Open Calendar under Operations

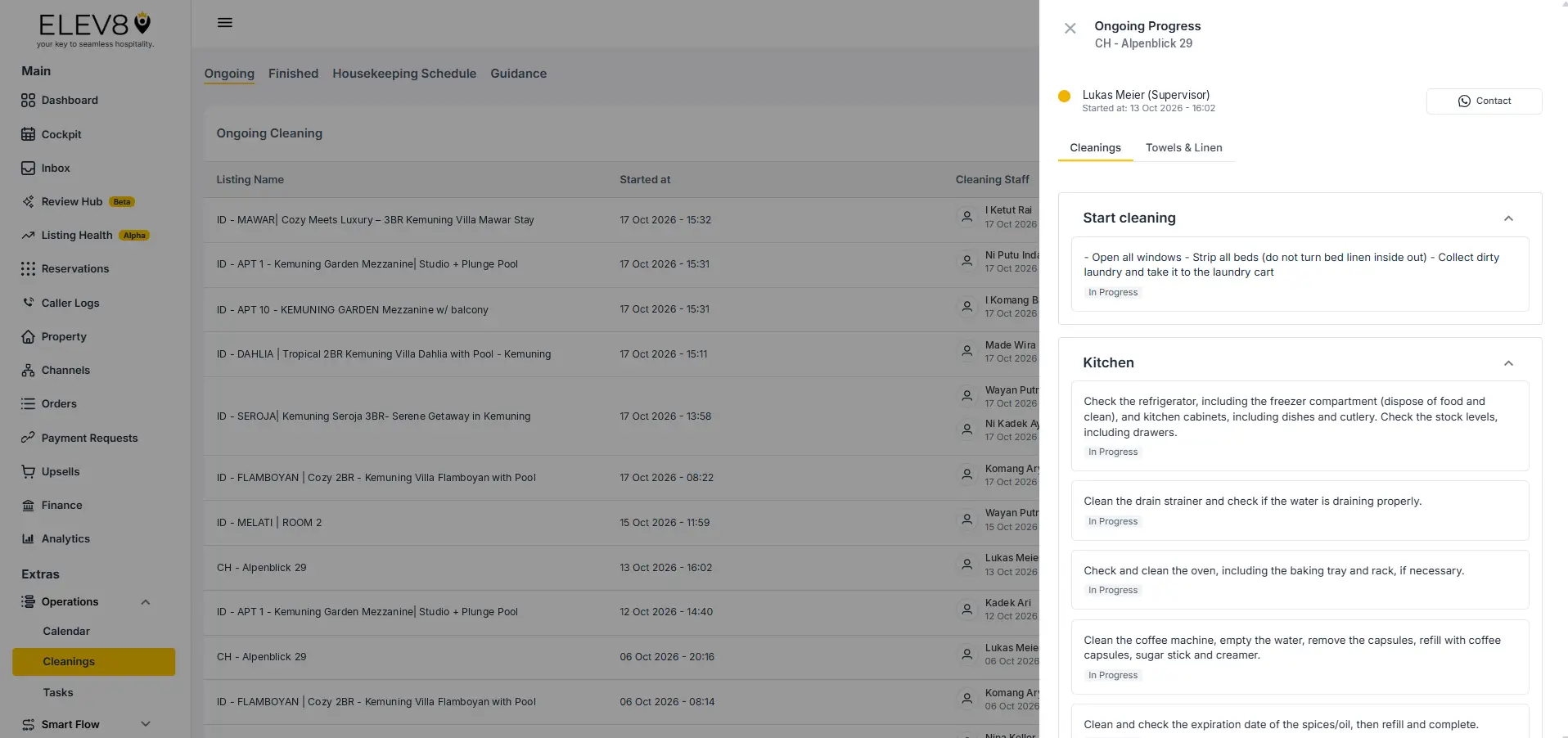click(x=66, y=632)
